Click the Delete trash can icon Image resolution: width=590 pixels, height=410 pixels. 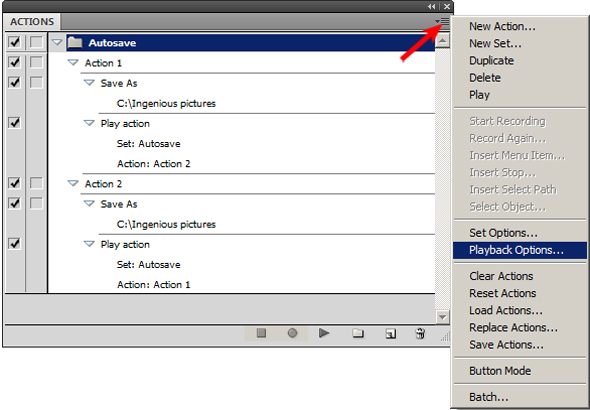point(420,333)
